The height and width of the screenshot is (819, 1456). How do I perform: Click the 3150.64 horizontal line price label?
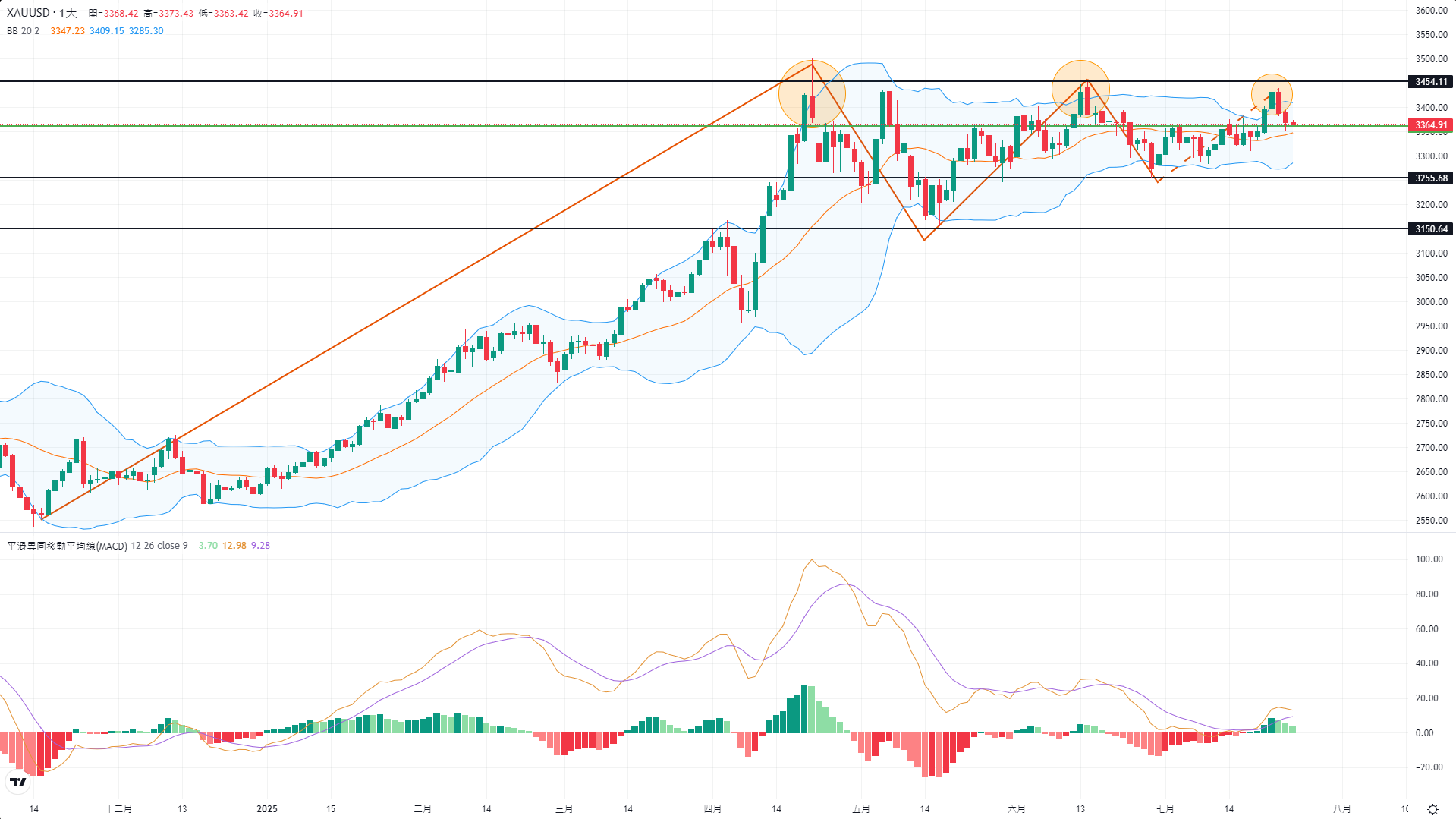pos(1431,229)
